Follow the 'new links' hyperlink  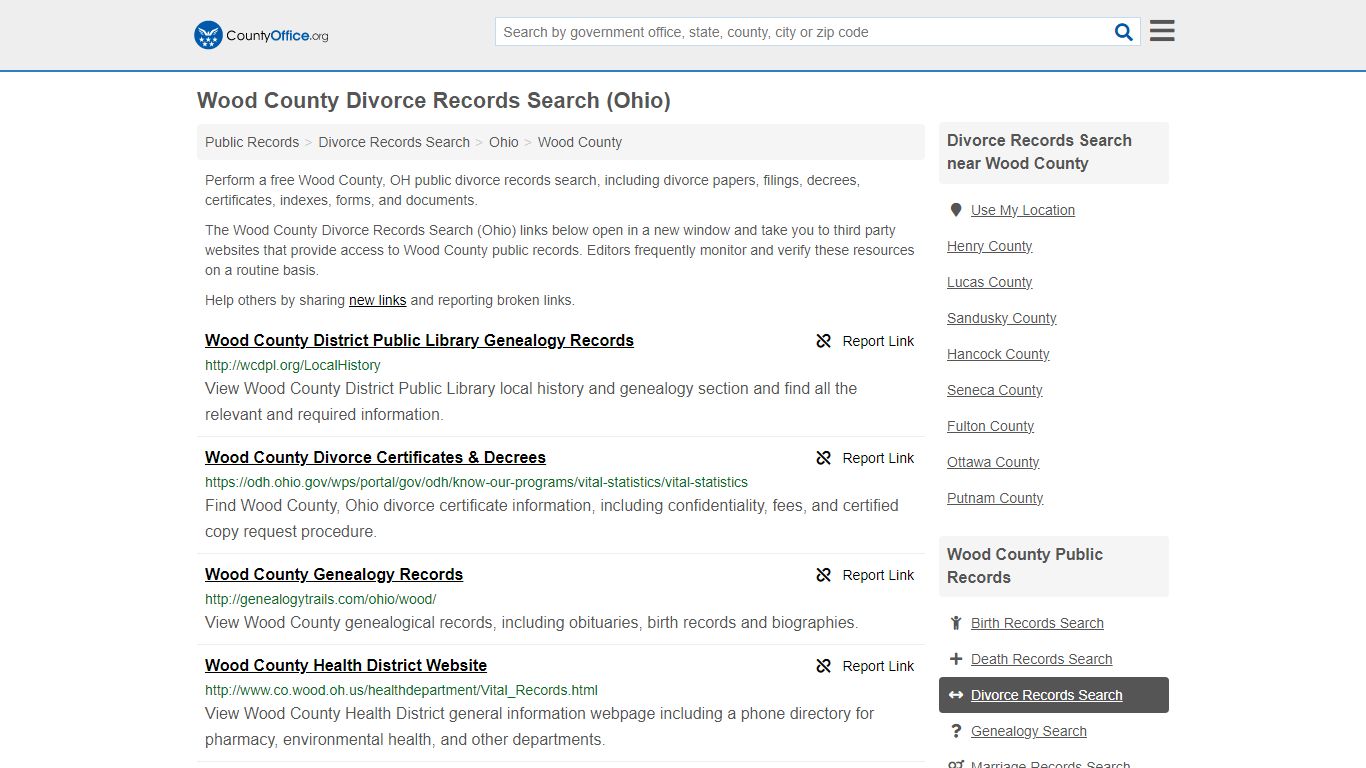pos(378,300)
